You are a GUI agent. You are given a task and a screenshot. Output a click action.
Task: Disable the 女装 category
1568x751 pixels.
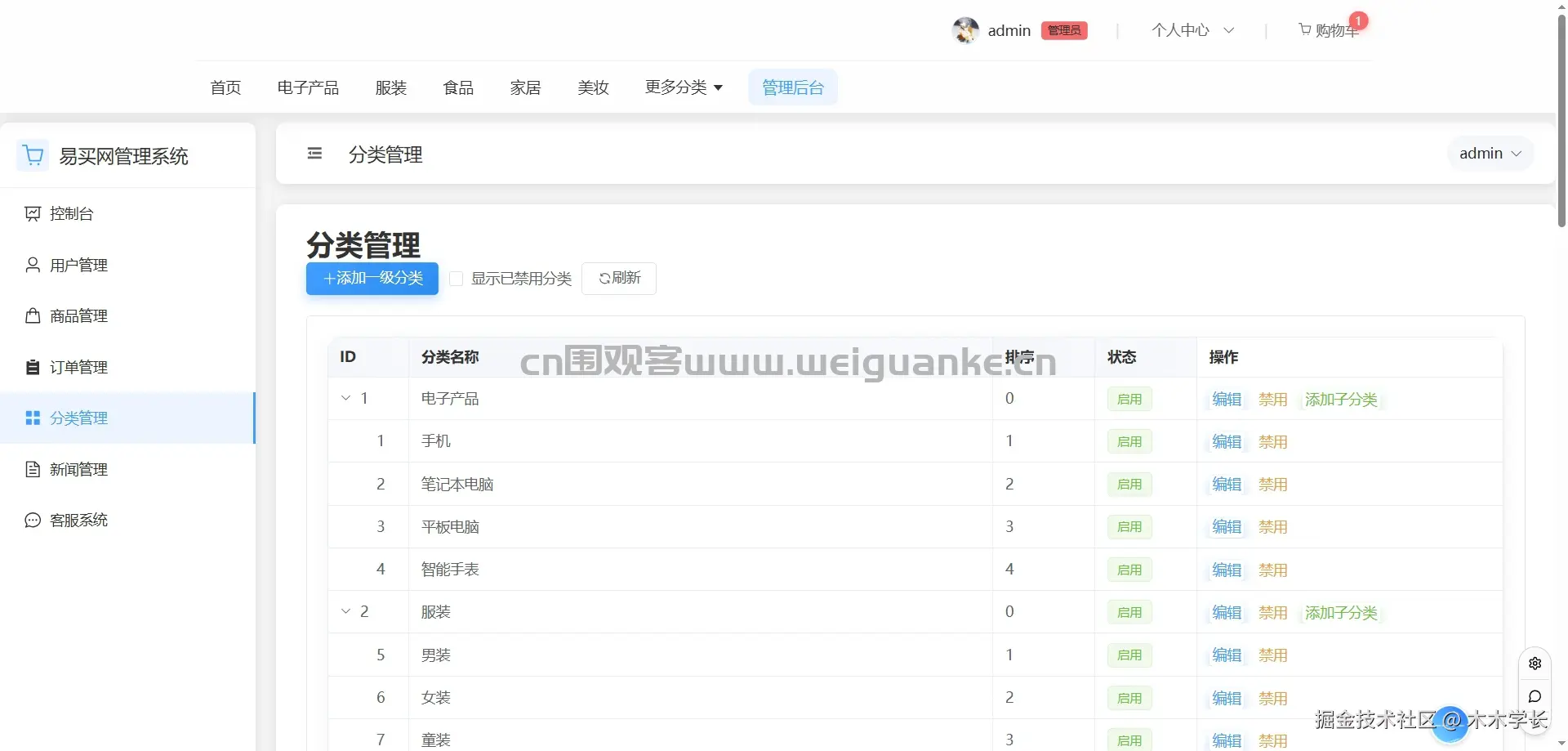1273,698
